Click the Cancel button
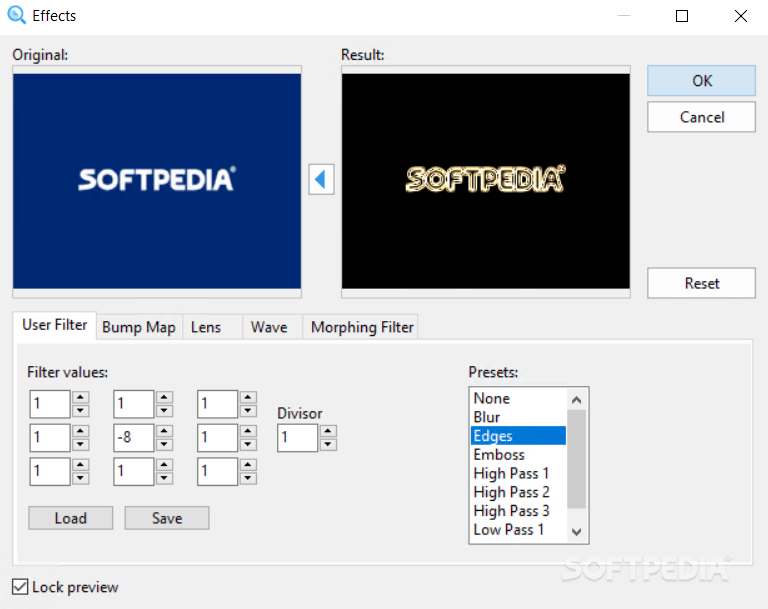The image size is (768, 609). coord(701,117)
